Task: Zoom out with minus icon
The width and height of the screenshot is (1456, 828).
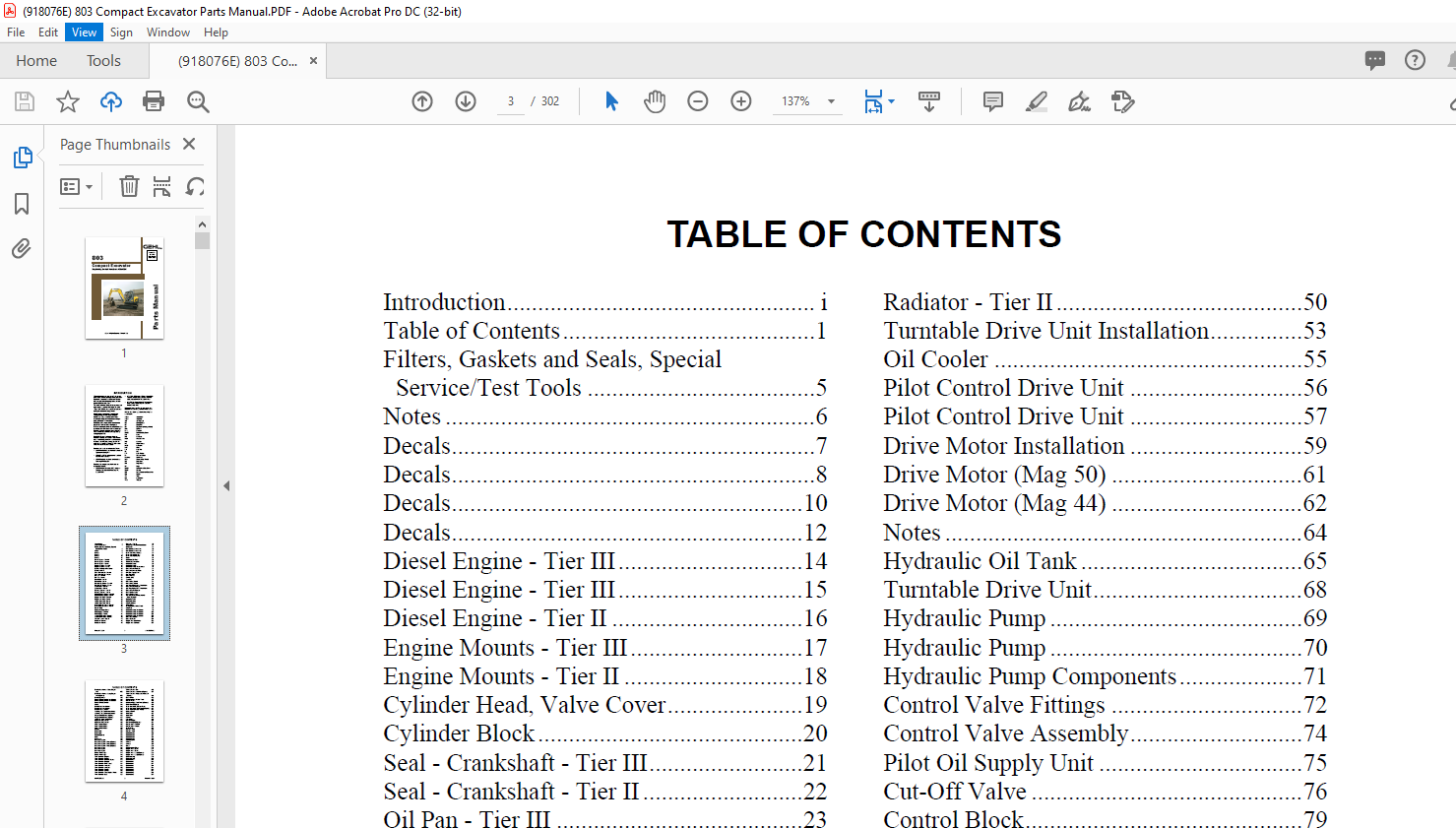Action: click(x=698, y=101)
